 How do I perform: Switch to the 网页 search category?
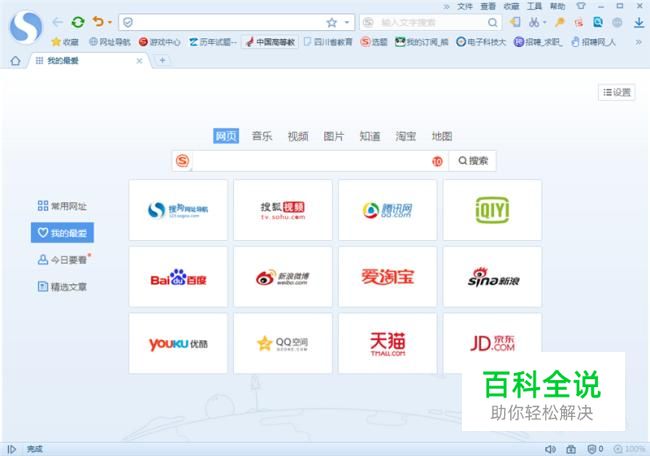click(x=226, y=136)
